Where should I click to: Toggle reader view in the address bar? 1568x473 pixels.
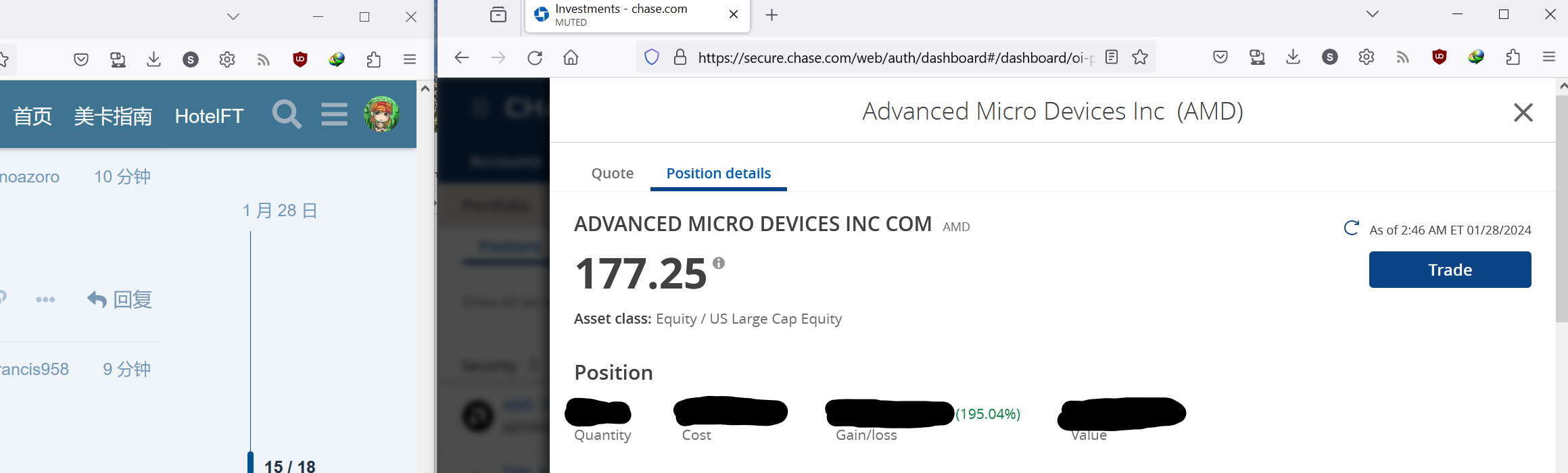(1112, 57)
